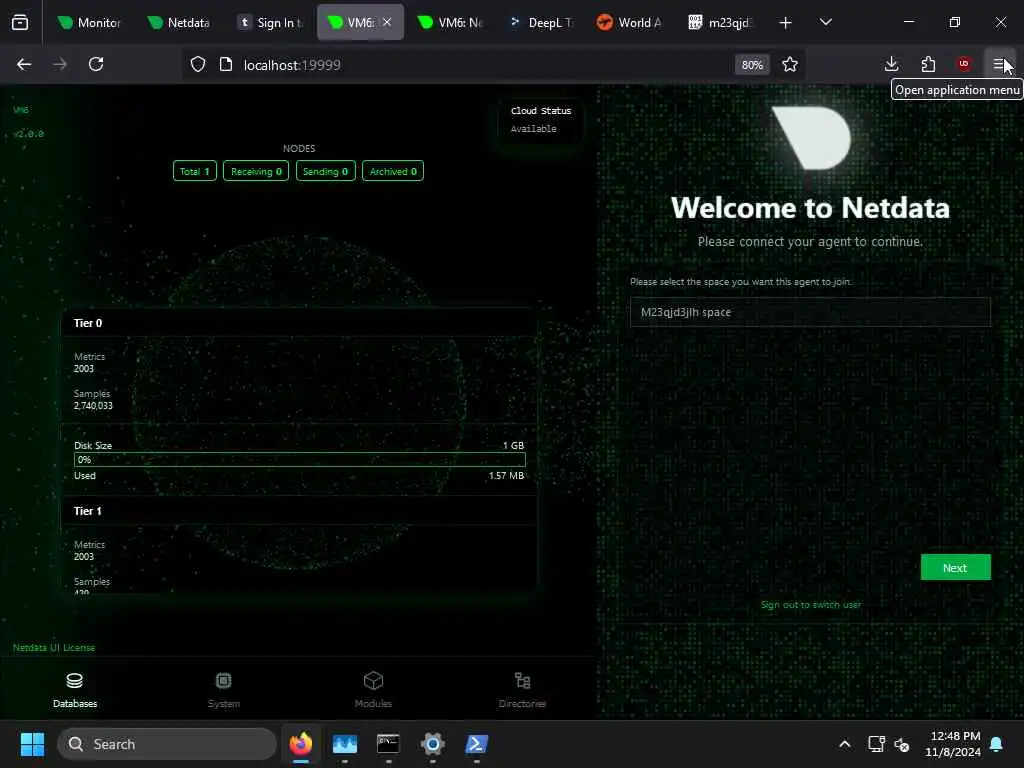Open the Firefox extensions puzzle icon
1024x768 pixels.
coord(928,64)
